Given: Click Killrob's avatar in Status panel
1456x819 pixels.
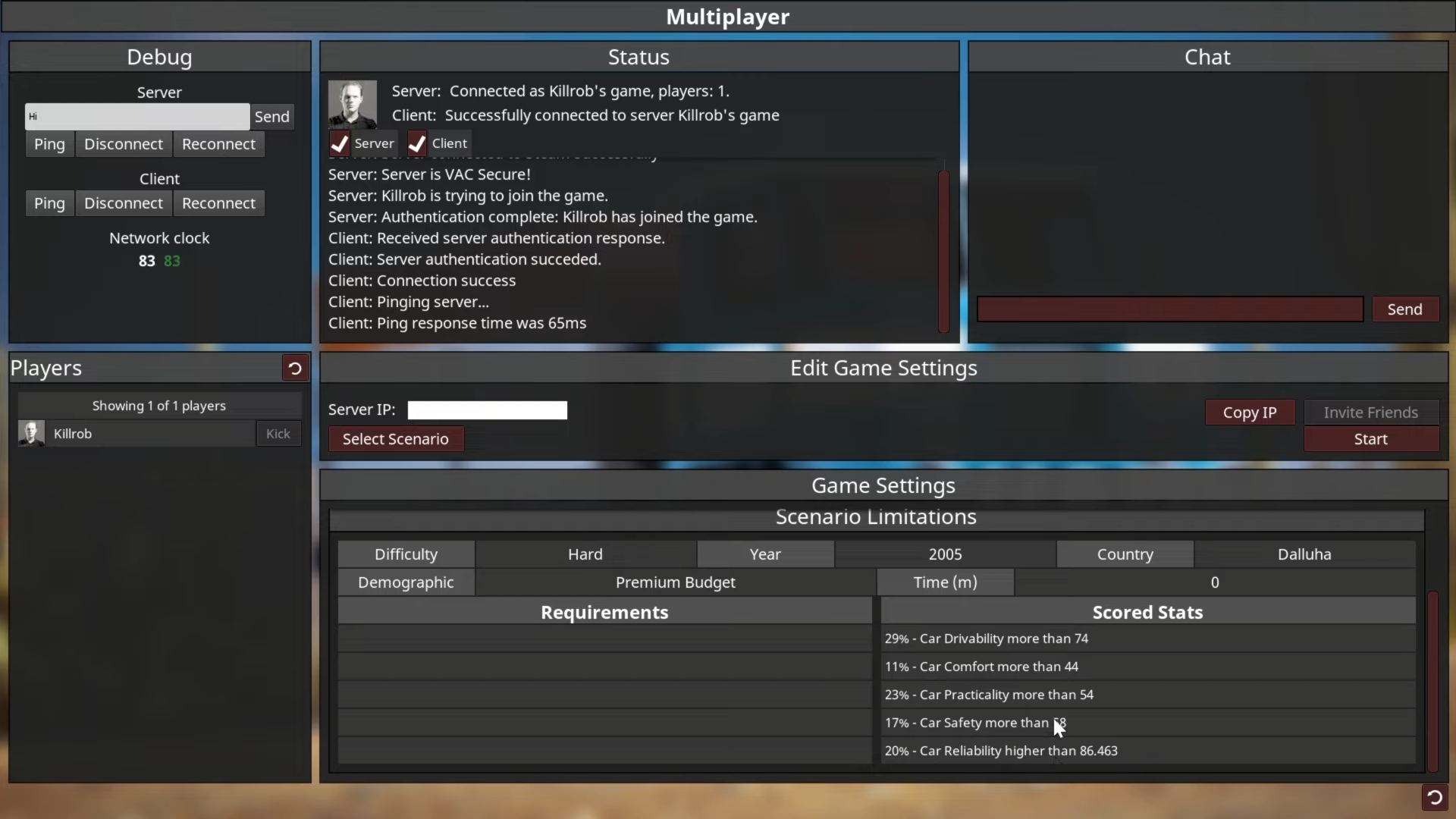Looking at the screenshot, I should (352, 104).
